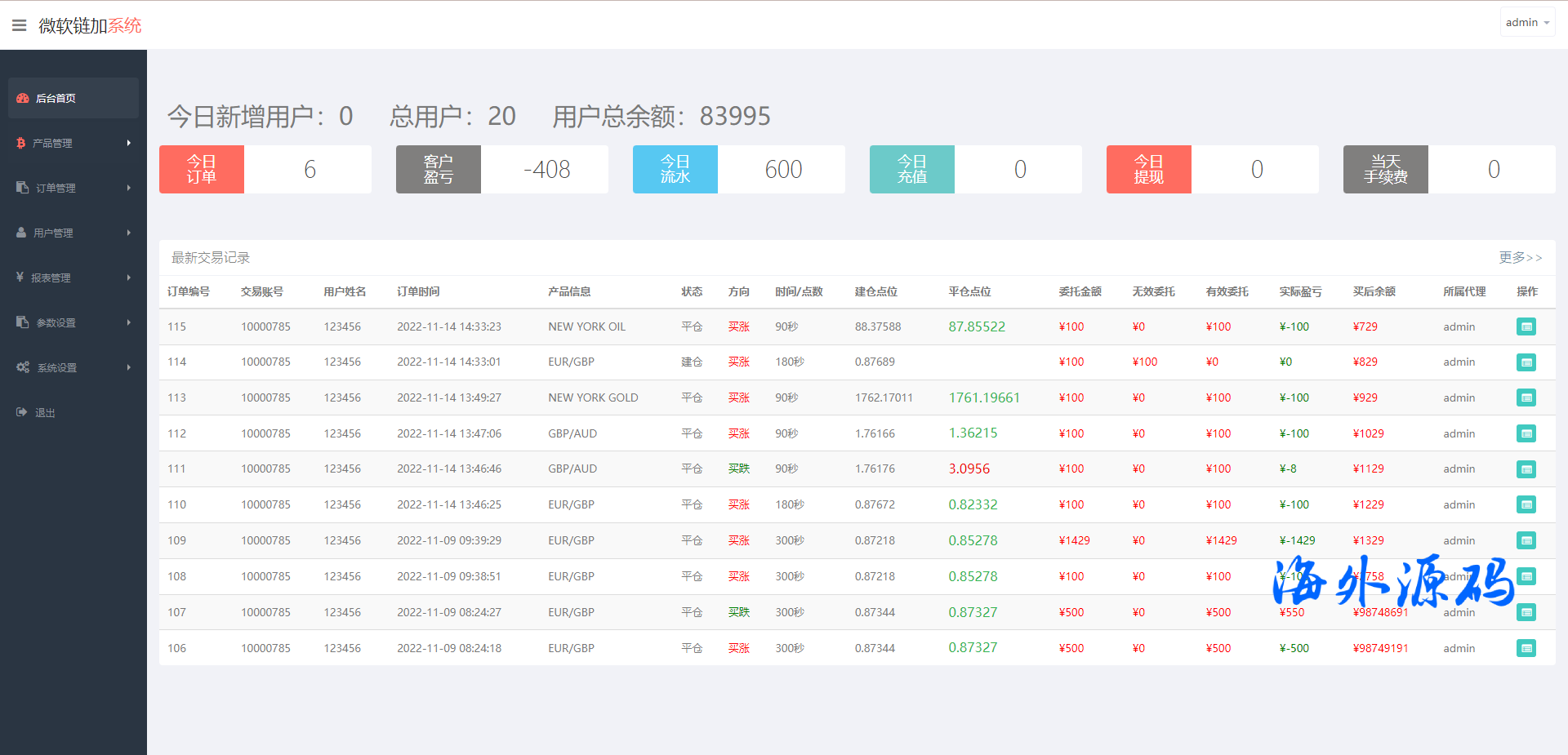
Task: Click the action icon for order 115
Action: pos(1526,326)
